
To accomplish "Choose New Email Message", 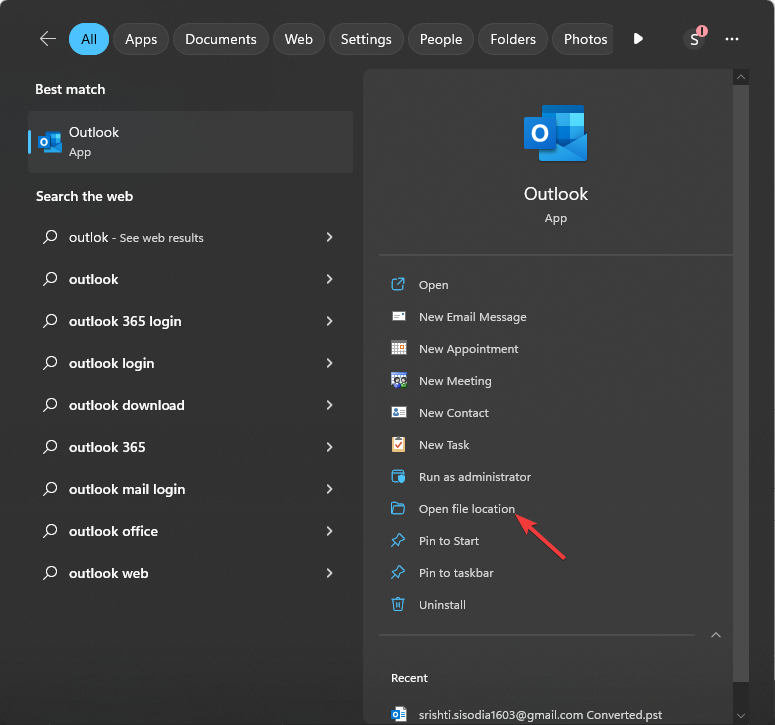I will pyautogui.click(x=473, y=317).
